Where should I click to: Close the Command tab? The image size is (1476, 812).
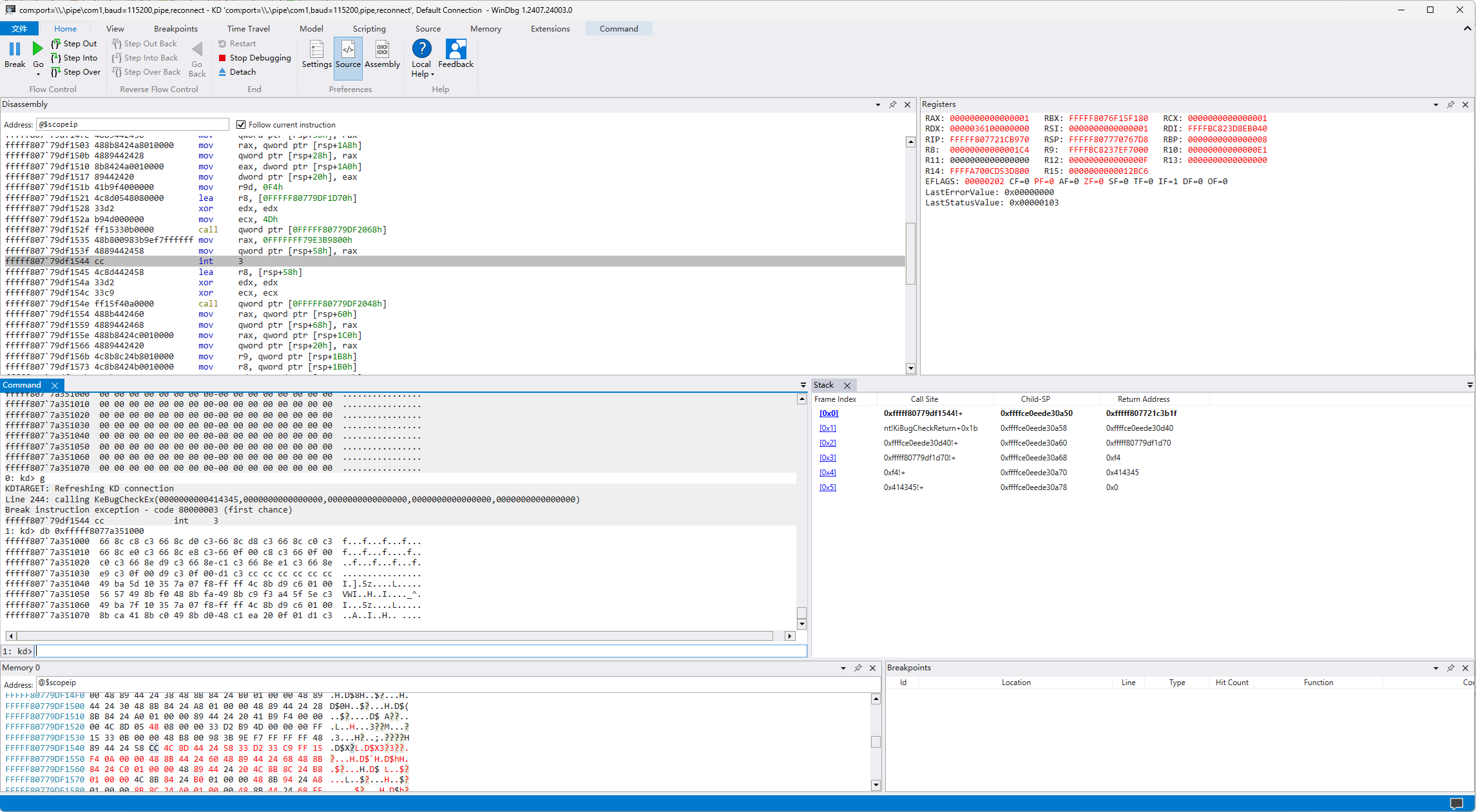point(55,385)
